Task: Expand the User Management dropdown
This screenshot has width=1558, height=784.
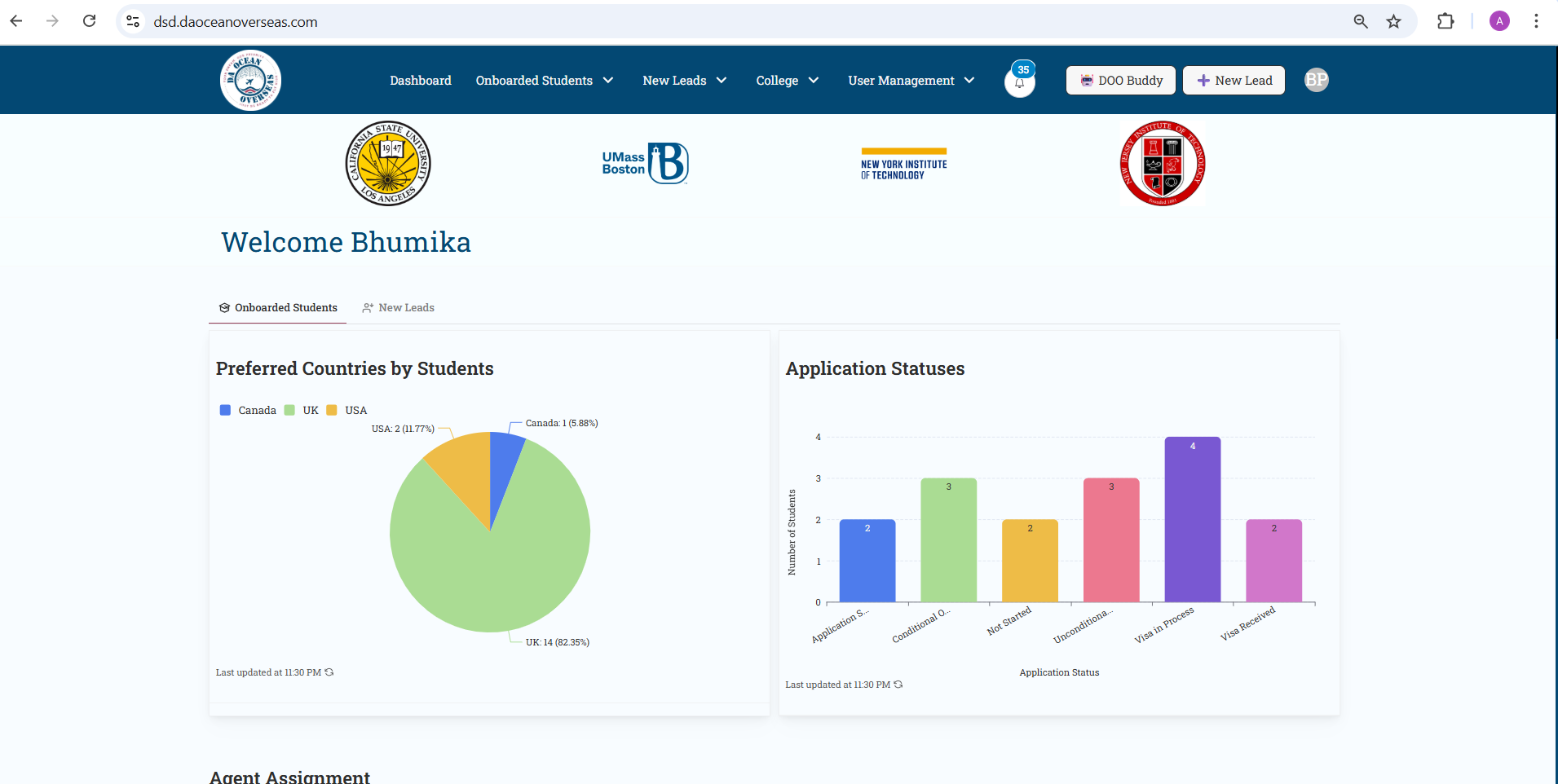Action: pos(911,80)
